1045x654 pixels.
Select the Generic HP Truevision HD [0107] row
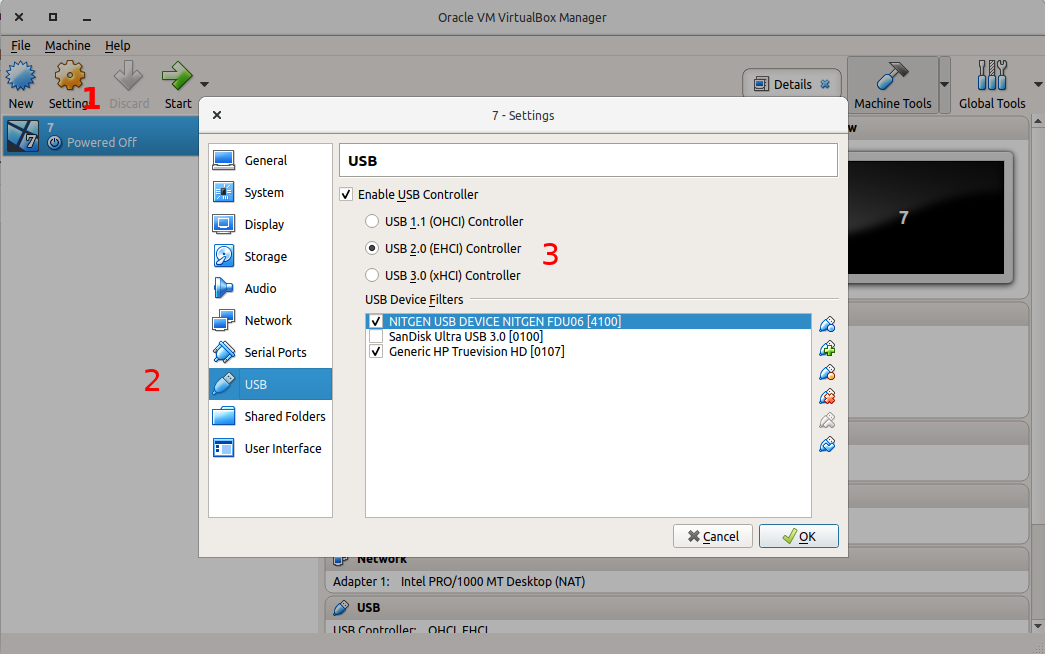click(588, 351)
